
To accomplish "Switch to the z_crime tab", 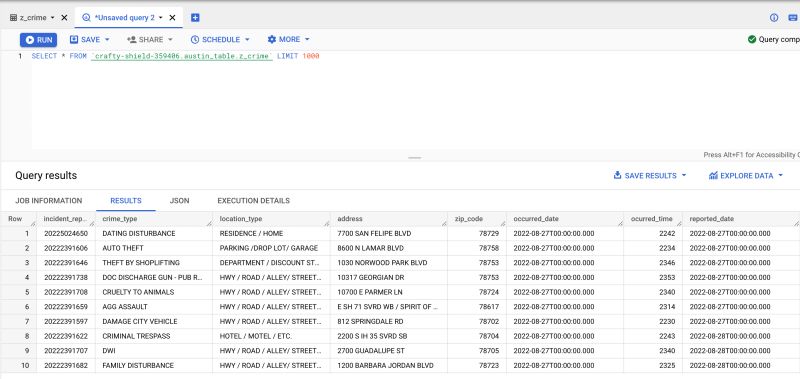I will pyautogui.click(x=33, y=17).
